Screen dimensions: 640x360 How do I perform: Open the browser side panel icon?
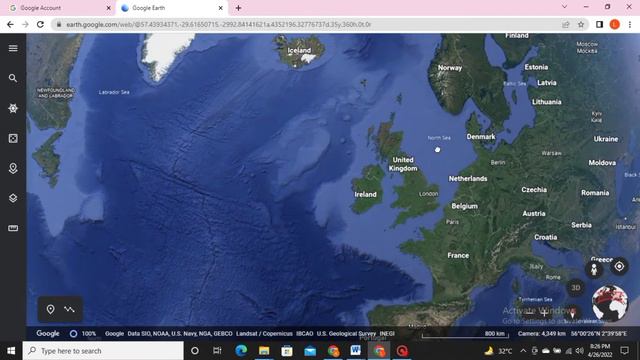tap(599, 24)
